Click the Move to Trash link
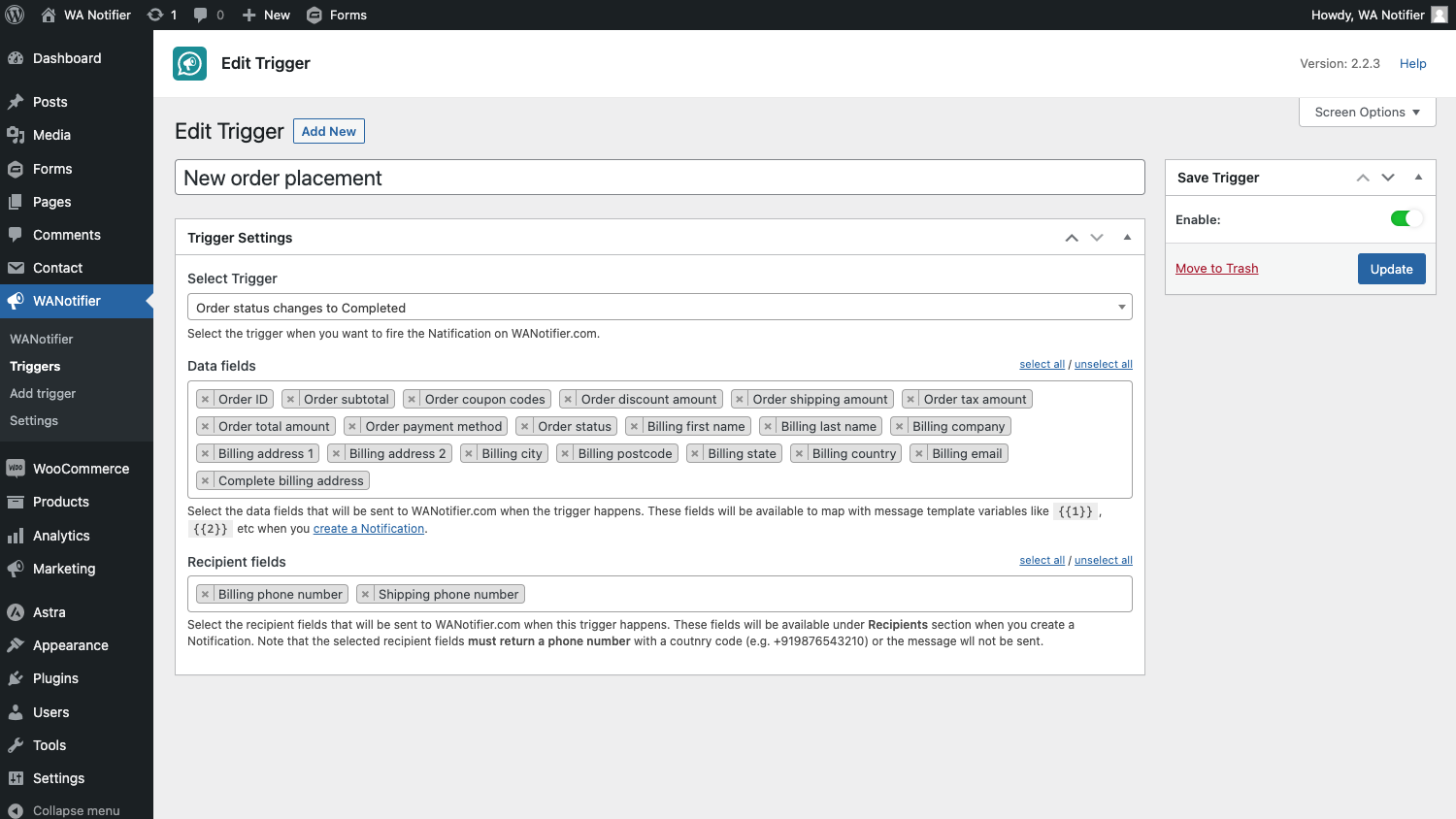 pos(1216,269)
